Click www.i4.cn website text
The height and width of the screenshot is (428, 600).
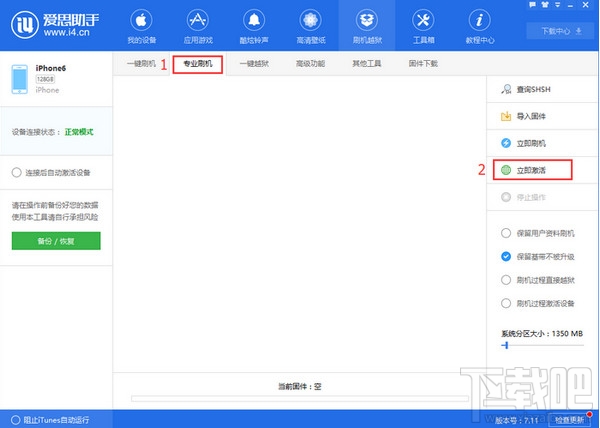(x=66, y=32)
